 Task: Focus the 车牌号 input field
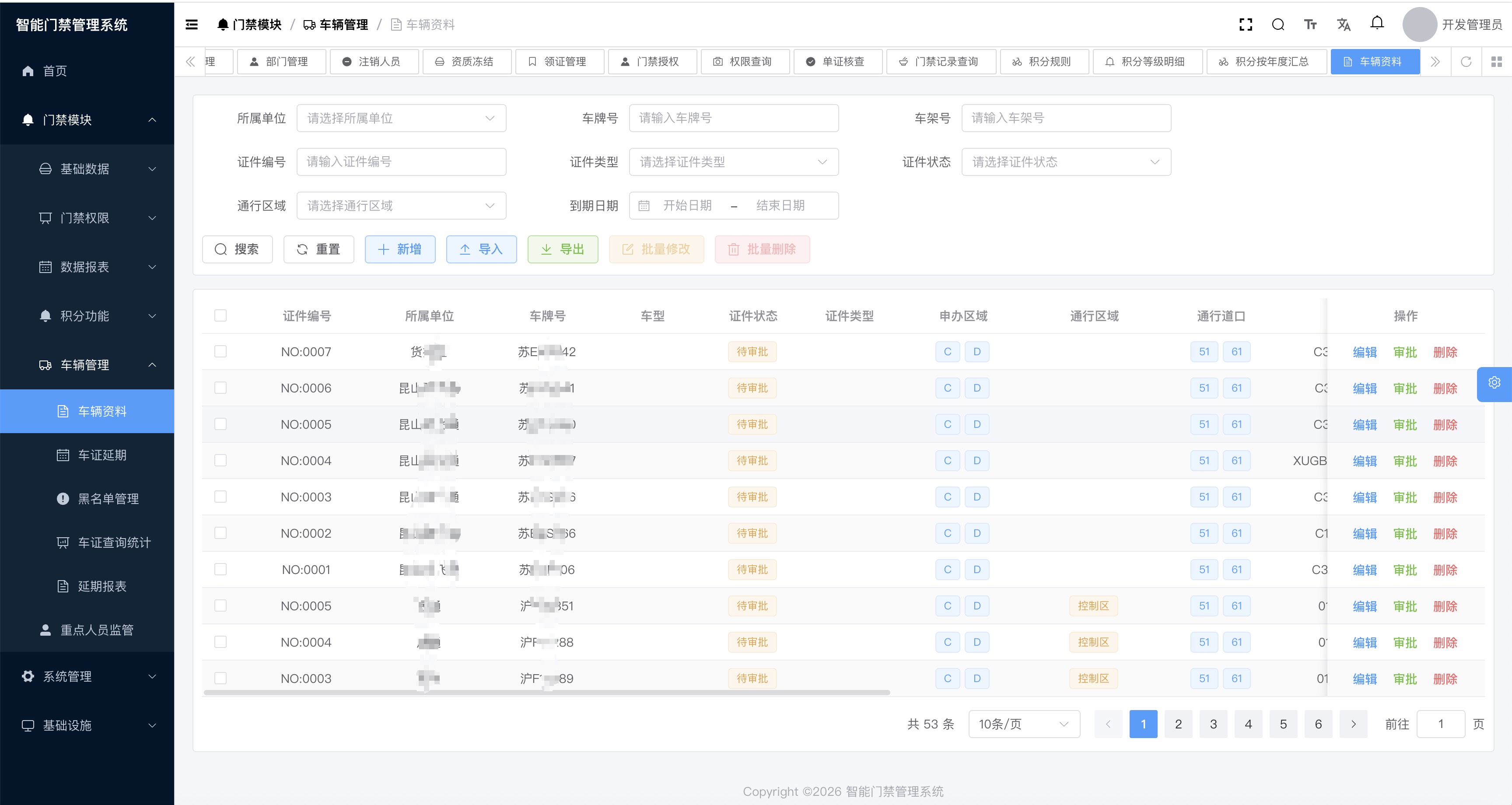734,118
